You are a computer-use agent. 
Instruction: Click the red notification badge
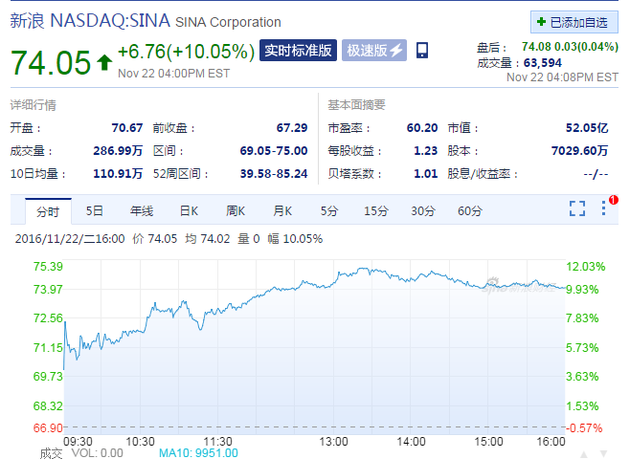[614, 200]
